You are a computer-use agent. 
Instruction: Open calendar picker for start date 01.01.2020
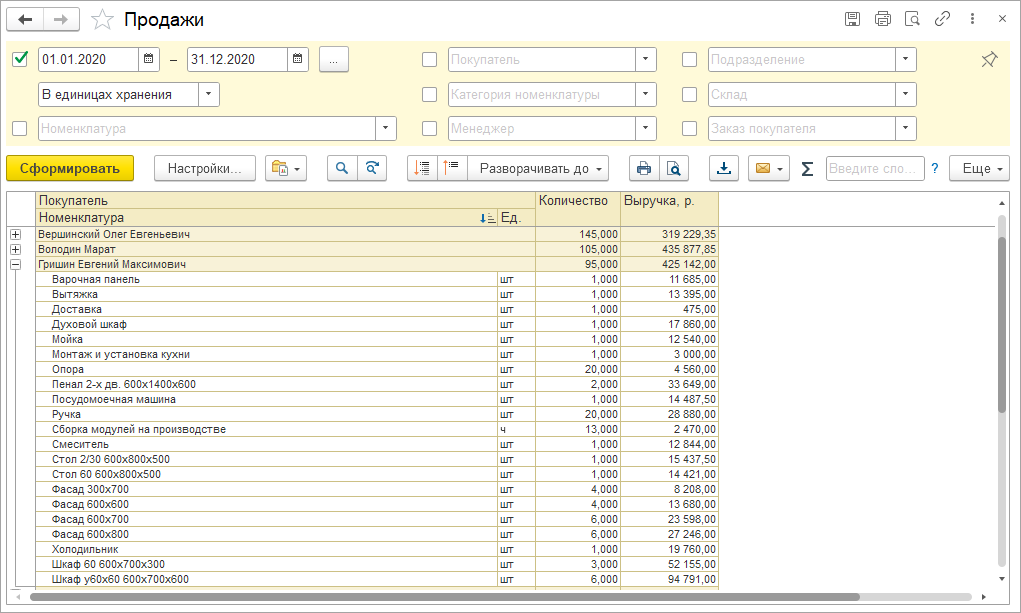(x=148, y=59)
